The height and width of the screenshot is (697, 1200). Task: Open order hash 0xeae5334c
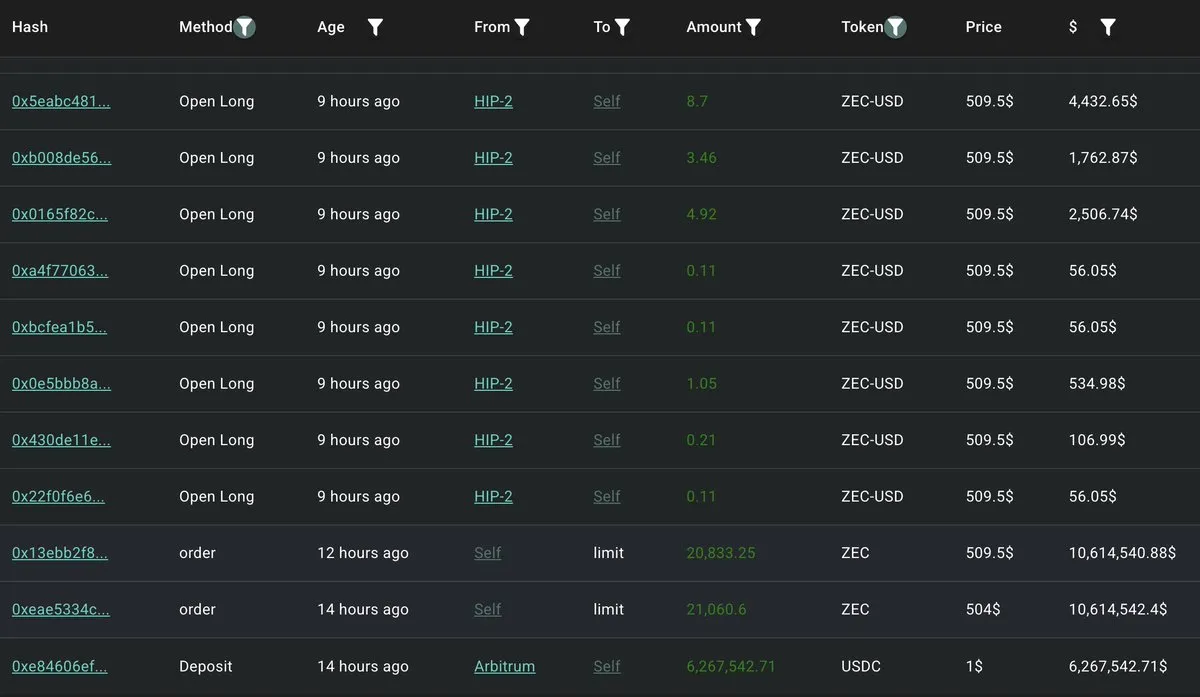pyautogui.click(x=60, y=609)
